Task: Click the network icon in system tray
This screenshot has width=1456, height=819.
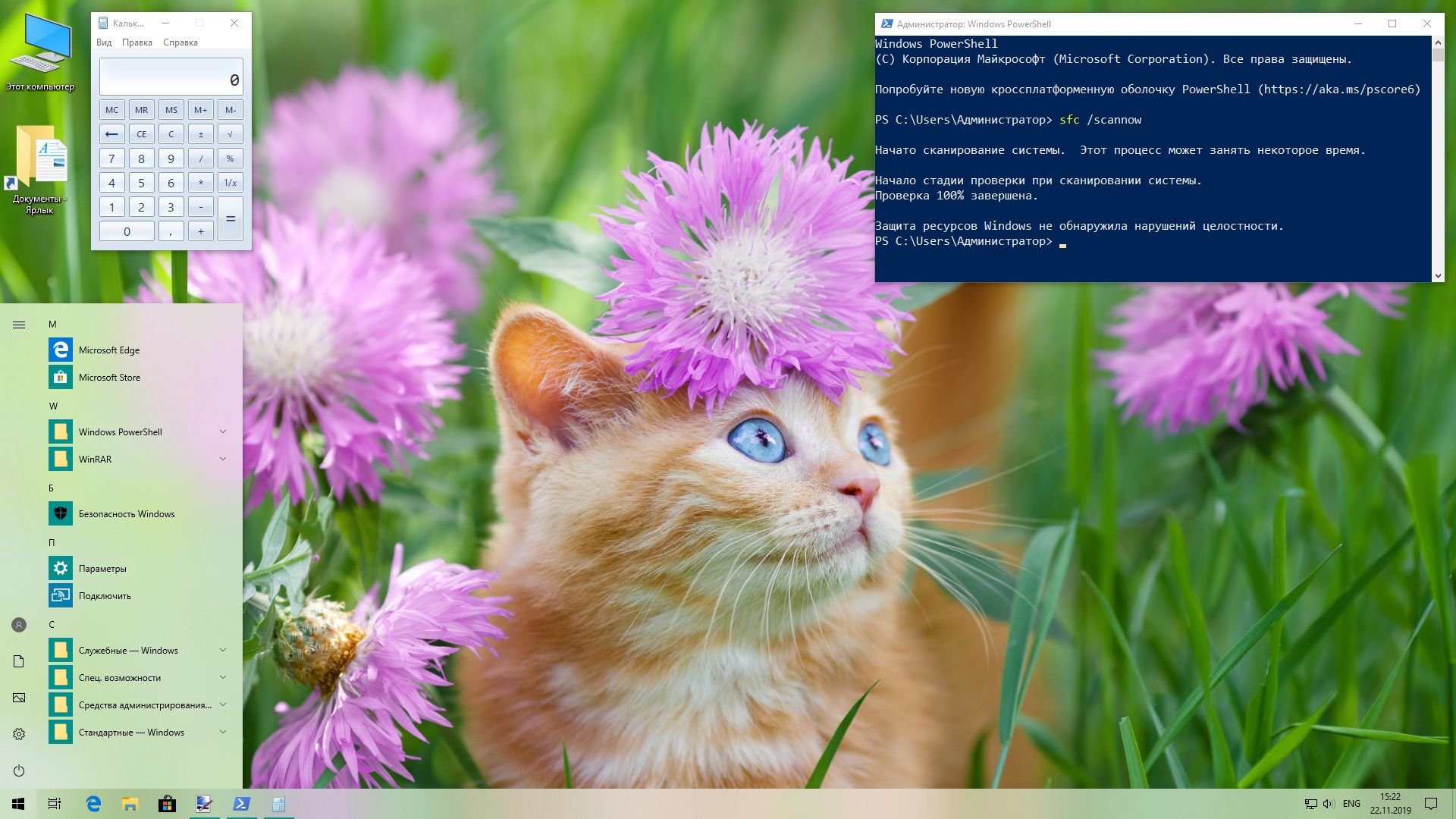Action: (1310, 804)
